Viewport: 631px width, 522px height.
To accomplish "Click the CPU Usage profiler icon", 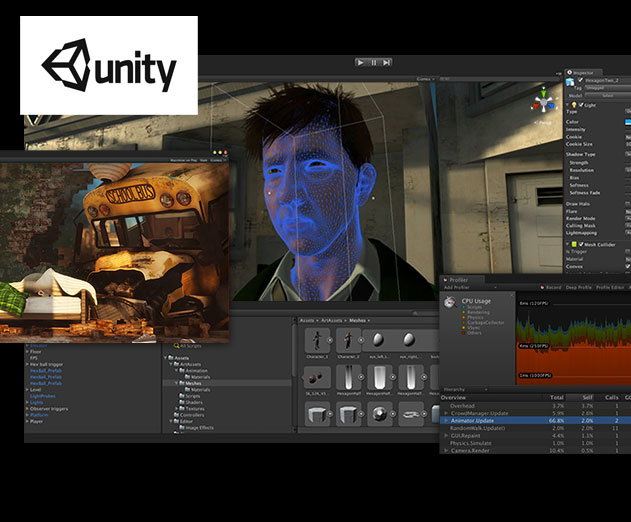I will click(x=450, y=302).
